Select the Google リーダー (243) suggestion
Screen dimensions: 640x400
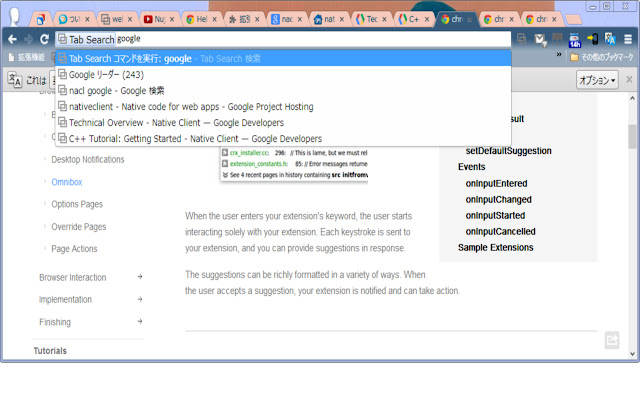click(x=283, y=75)
